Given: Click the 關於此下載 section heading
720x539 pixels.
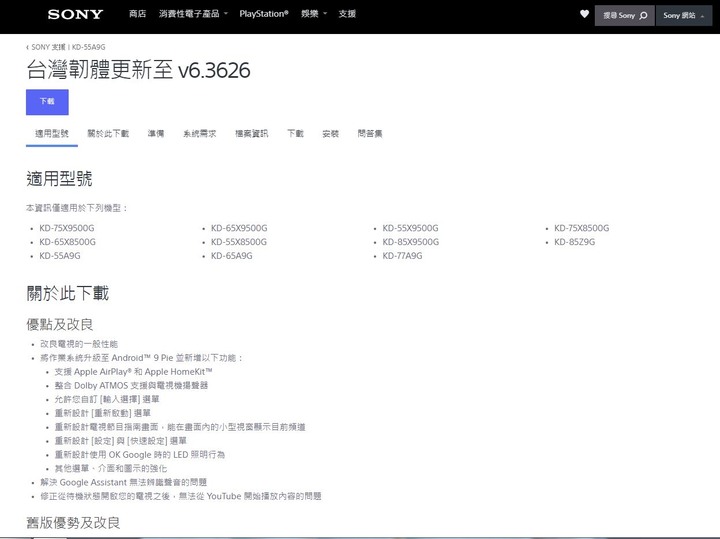Looking at the screenshot, I should point(68,293).
